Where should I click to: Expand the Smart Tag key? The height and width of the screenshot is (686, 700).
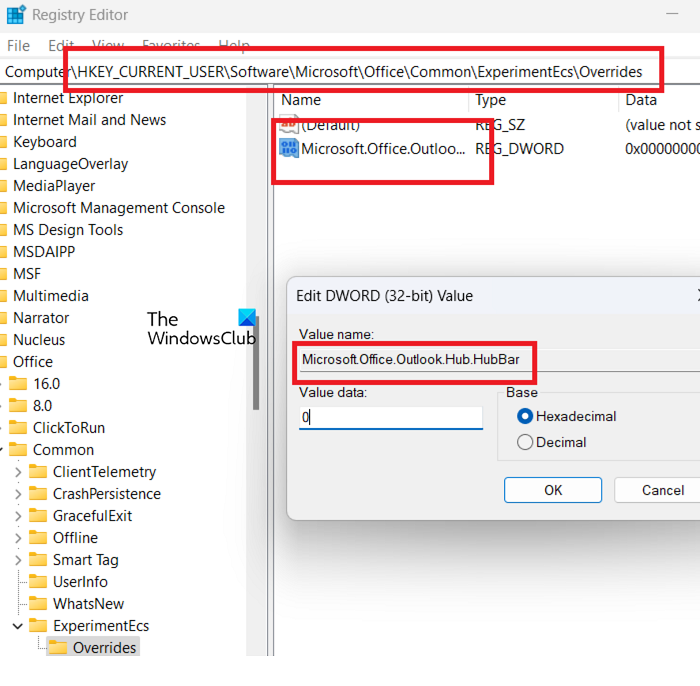point(18,559)
